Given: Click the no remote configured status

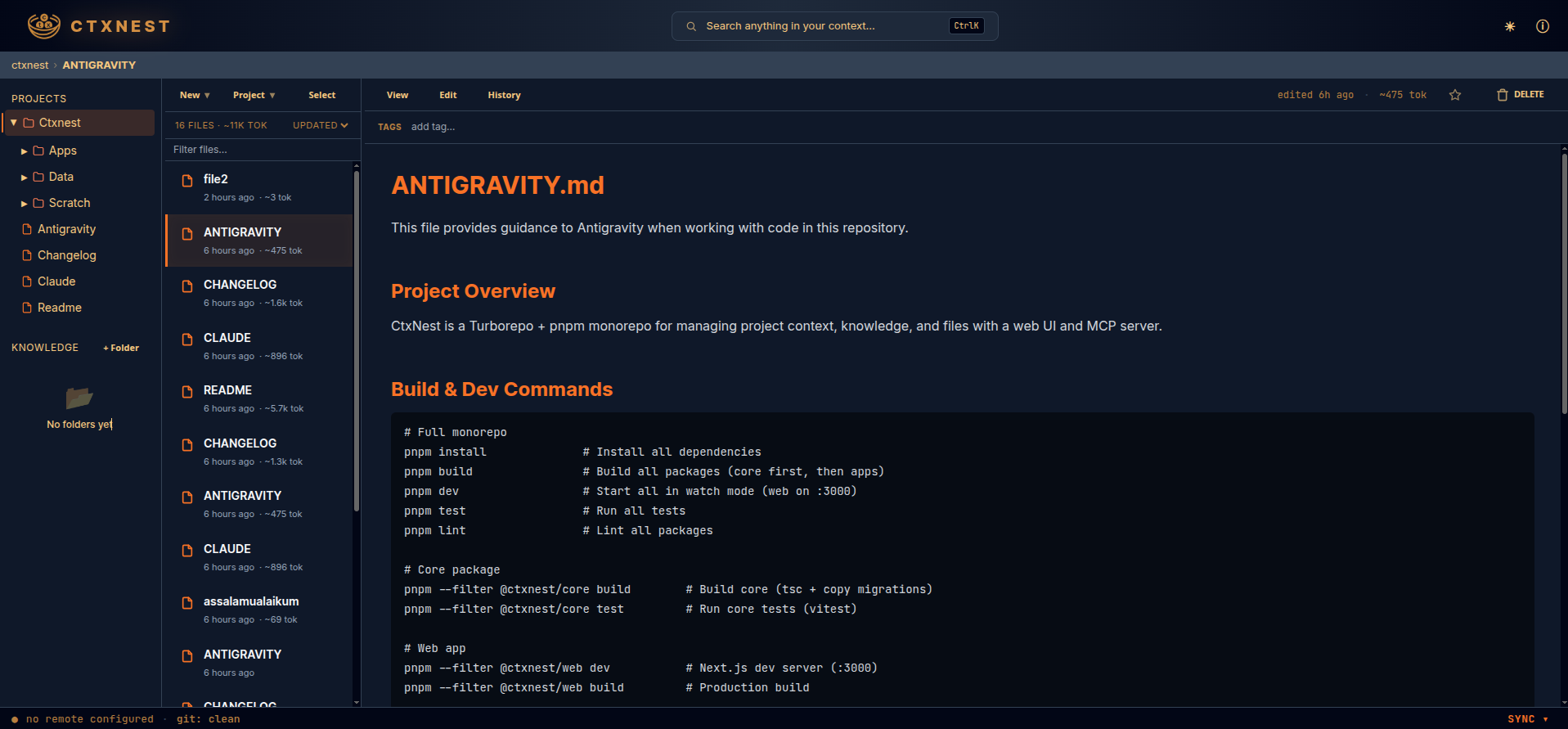Looking at the screenshot, I should [90, 719].
